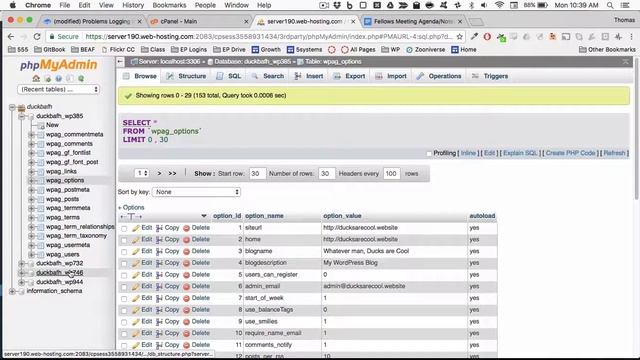
Task: Check the checkbox for blogdescription row
Action: [124, 264]
